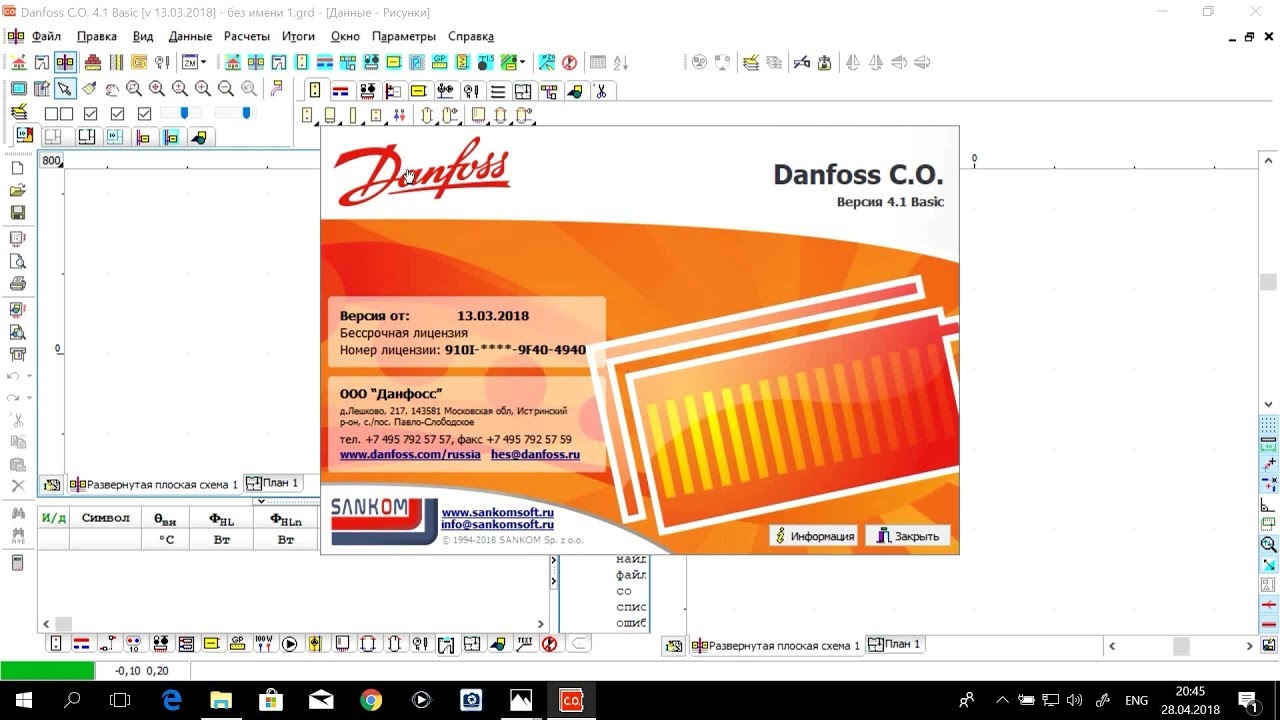Open the Правка menu
Screen dimensions: 1280x720
tap(97, 36)
